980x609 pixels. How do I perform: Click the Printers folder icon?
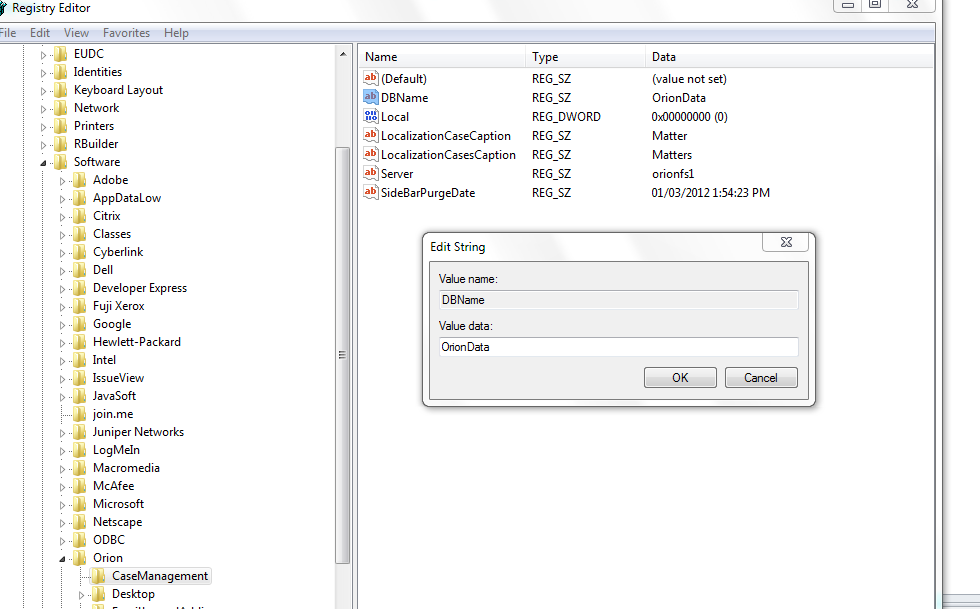click(61, 126)
